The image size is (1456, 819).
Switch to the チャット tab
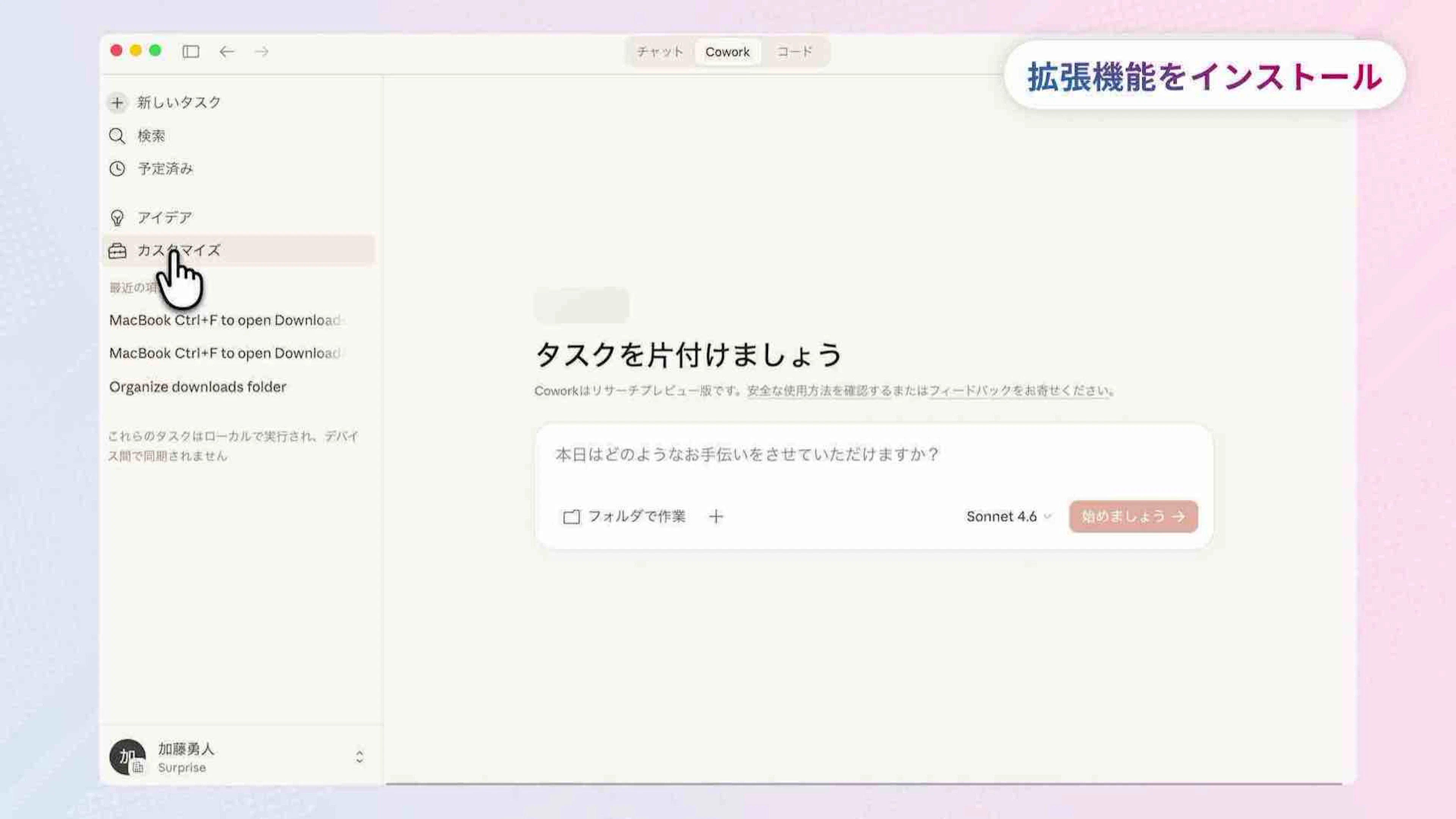[x=660, y=52]
